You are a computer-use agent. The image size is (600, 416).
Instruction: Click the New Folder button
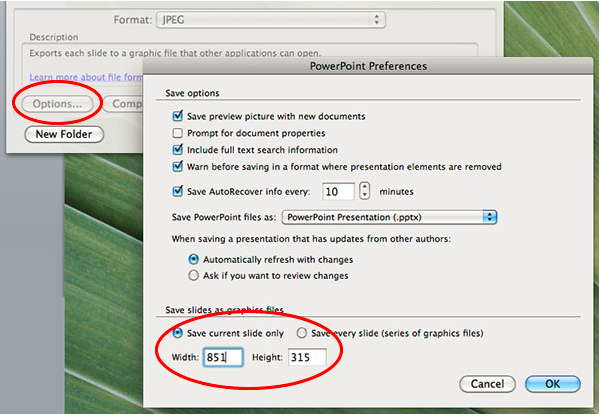(x=64, y=134)
